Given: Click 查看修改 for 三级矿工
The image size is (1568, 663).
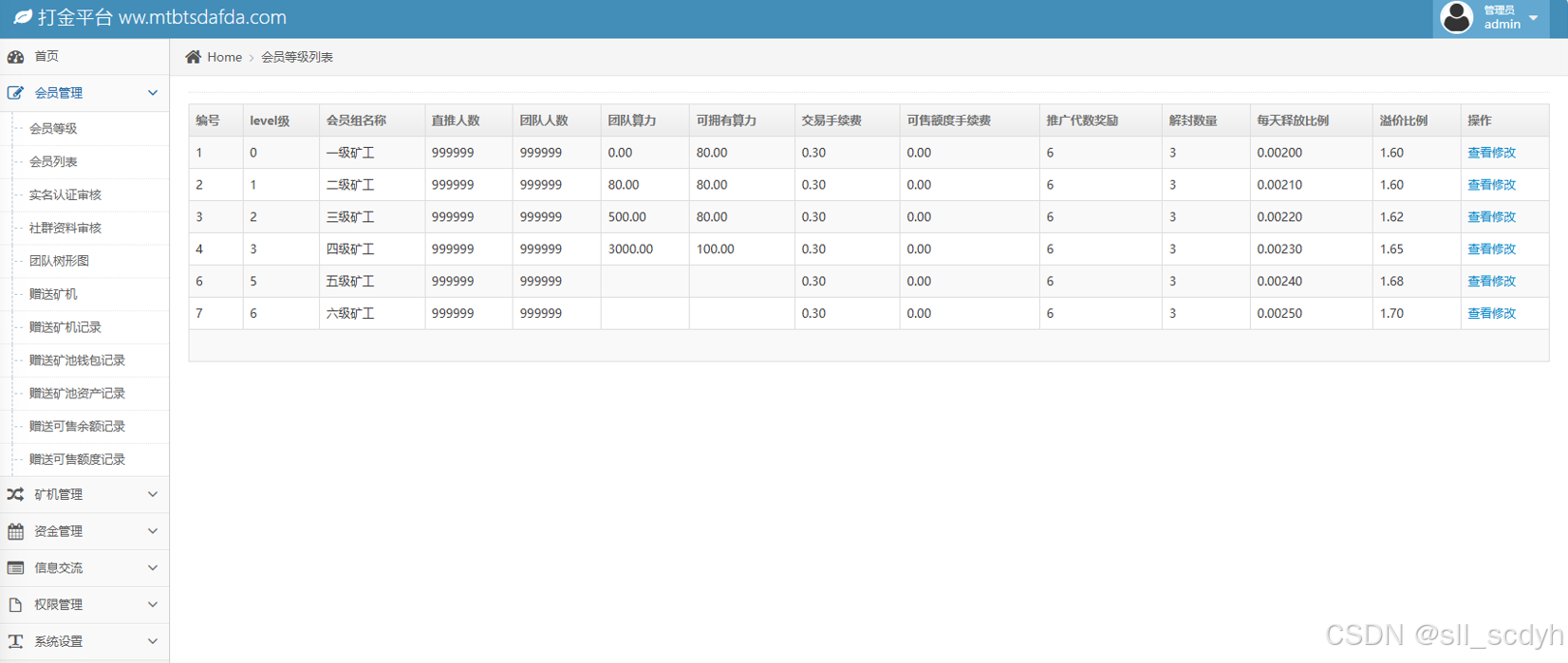Looking at the screenshot, I should 1491,217.
